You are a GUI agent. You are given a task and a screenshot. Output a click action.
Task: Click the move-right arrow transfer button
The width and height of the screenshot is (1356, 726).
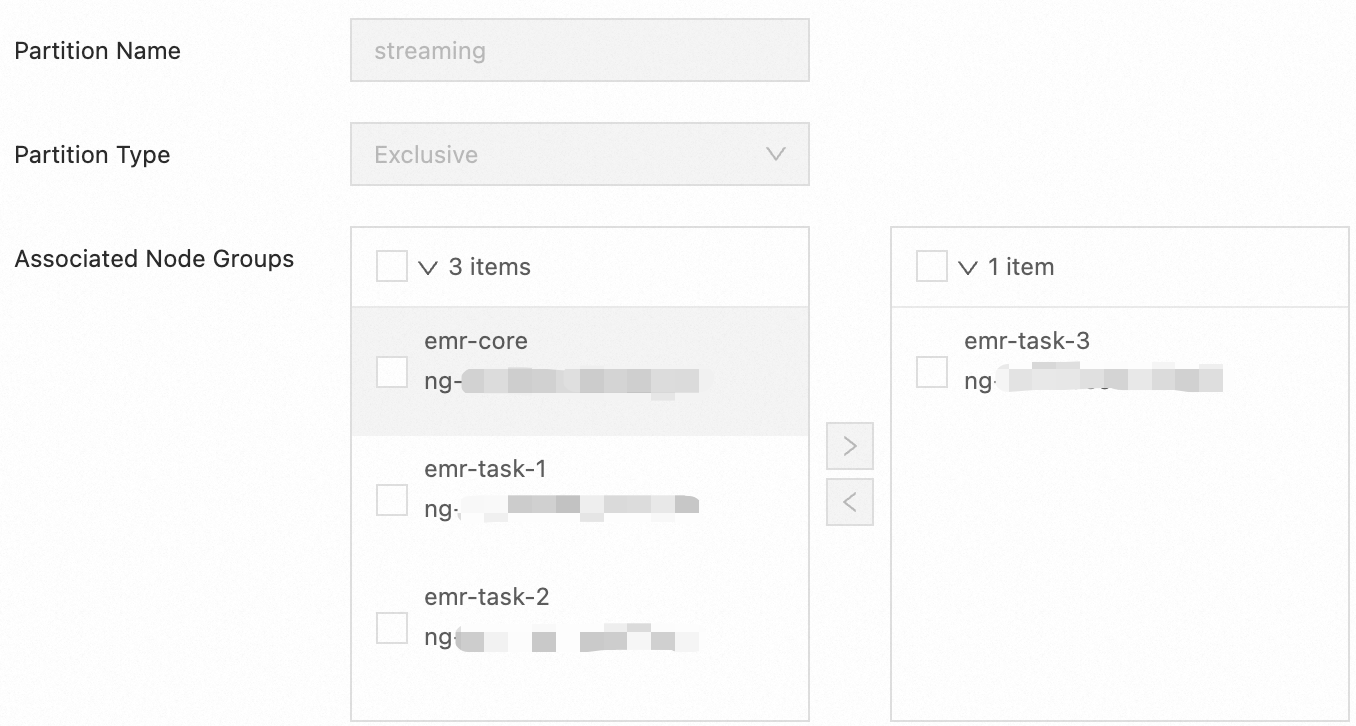(x=850, y=446)
